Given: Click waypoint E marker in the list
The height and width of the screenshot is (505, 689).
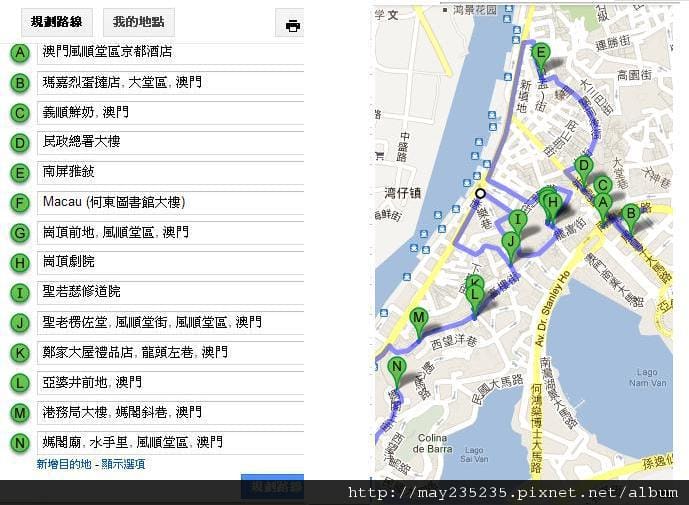Looking at the screenshot, I should click(x=20, y=173).
